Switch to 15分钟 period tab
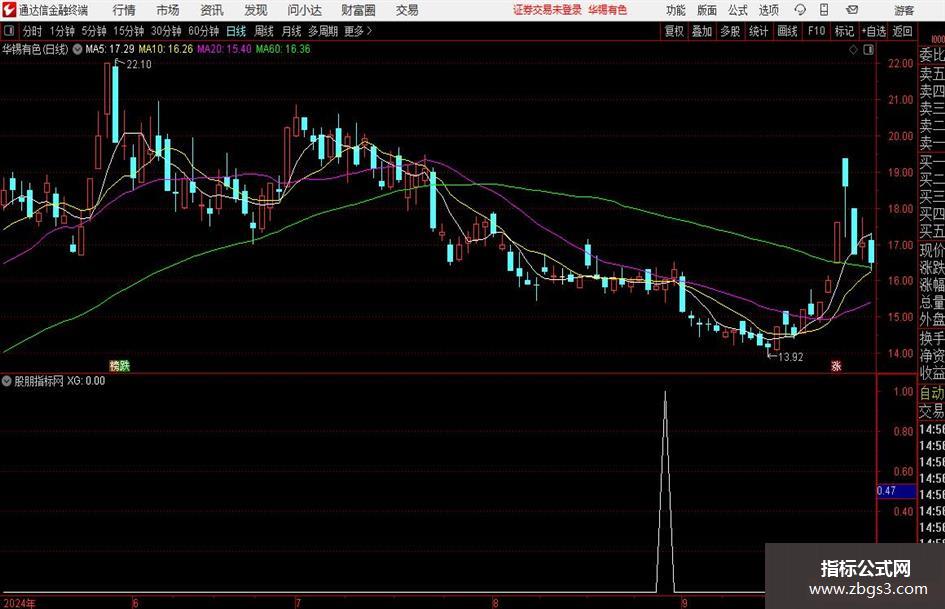 [x=129, y=31]
